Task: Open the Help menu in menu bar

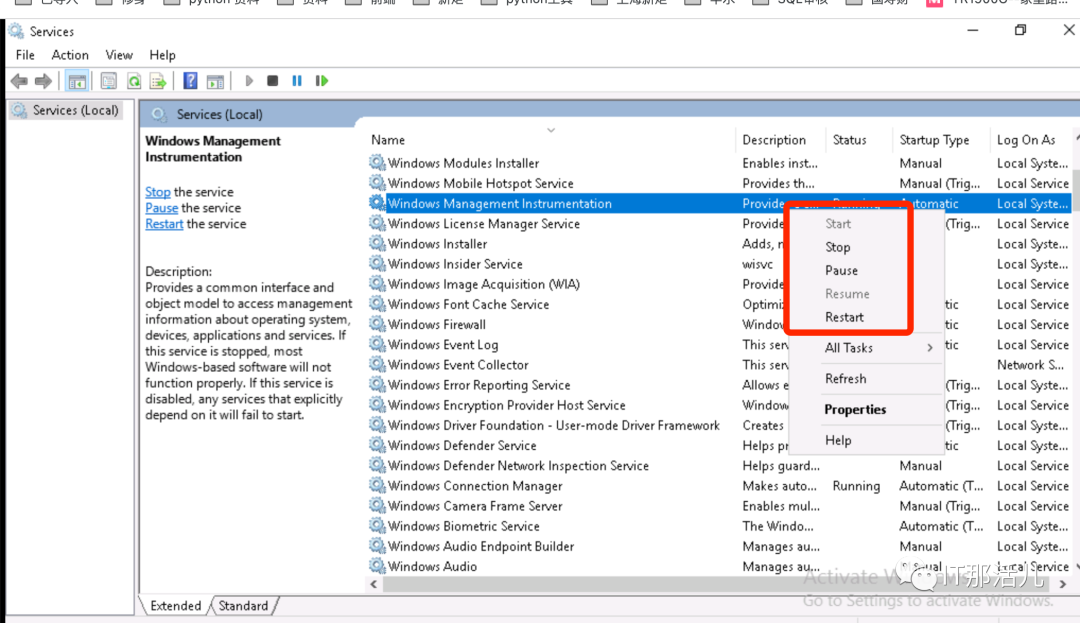Action: tap(163, 55)
